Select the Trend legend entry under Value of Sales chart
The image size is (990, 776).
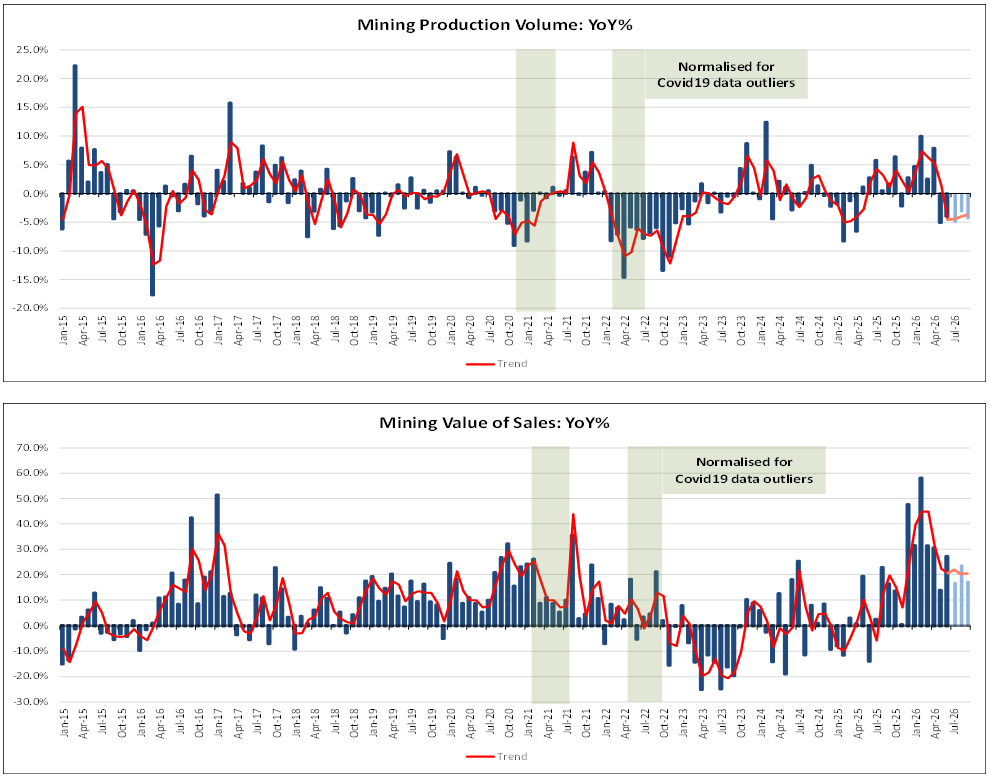tap(496, 756)
